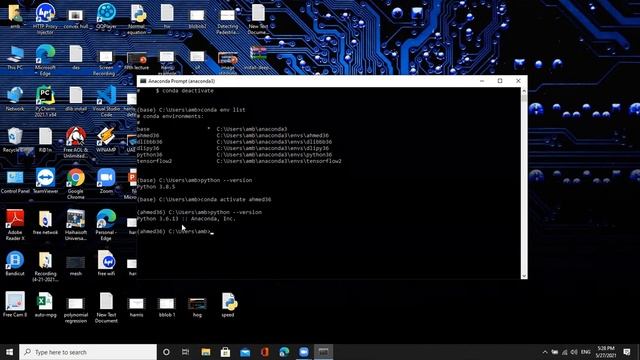
Task: Click the ENG language indicator
Action: tap(586, 352)
